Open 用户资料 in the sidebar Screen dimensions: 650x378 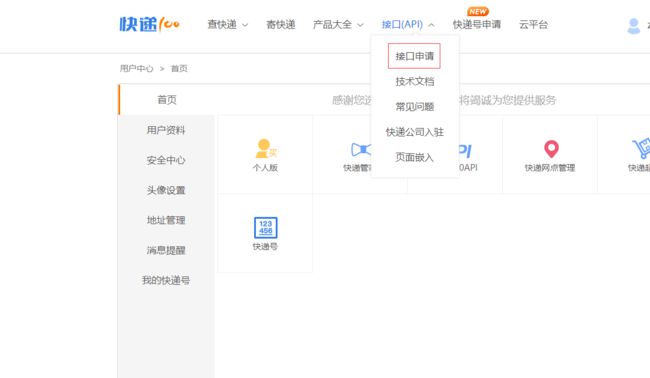pyautogui.click(x=166, y=130)
